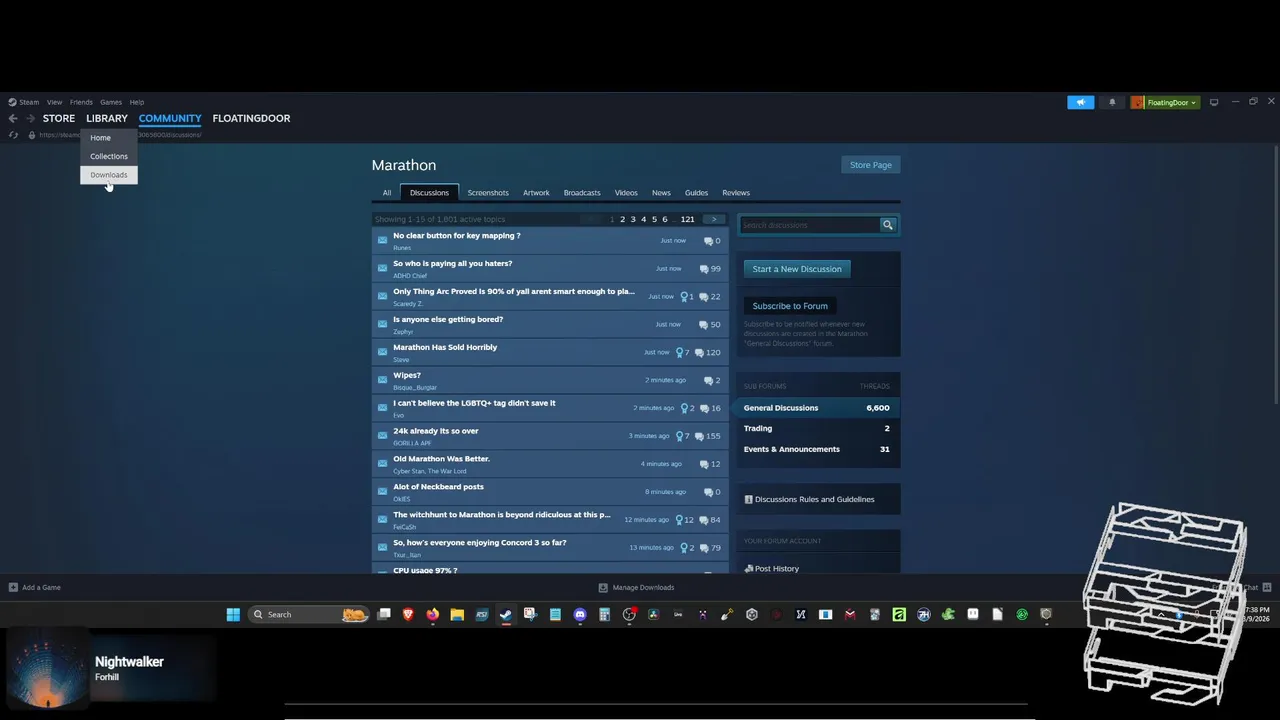Click the search magnifier in discussions

pyautogui.click(x=887, y=225)
